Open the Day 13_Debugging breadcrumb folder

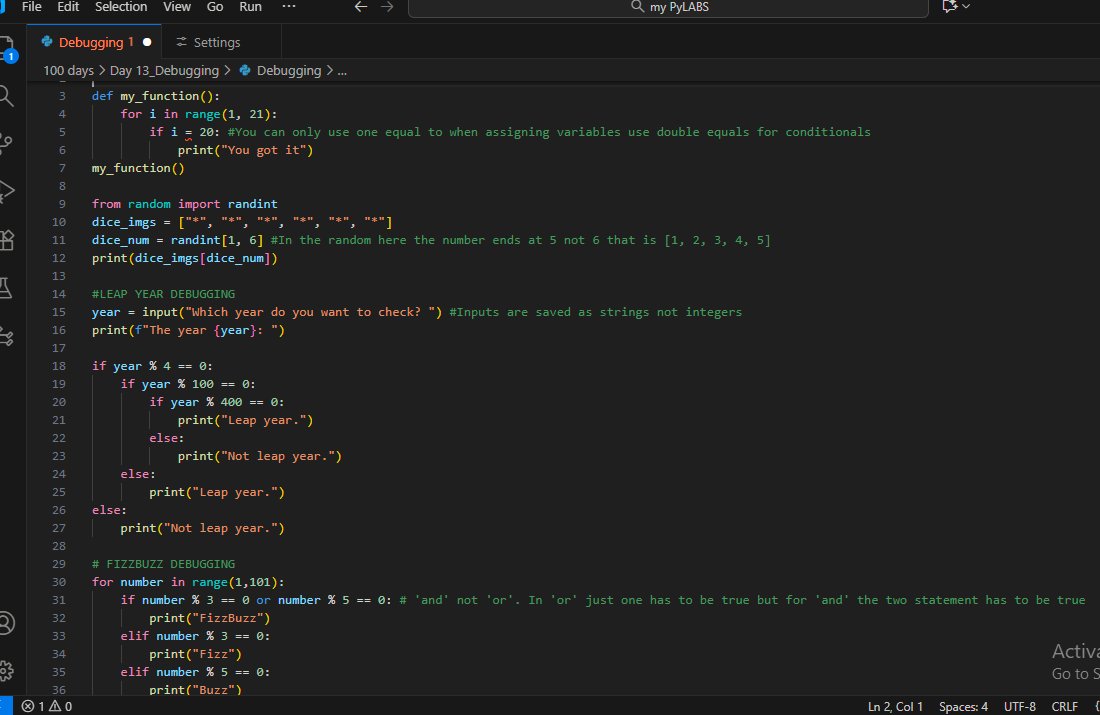(x=164, y=71)
